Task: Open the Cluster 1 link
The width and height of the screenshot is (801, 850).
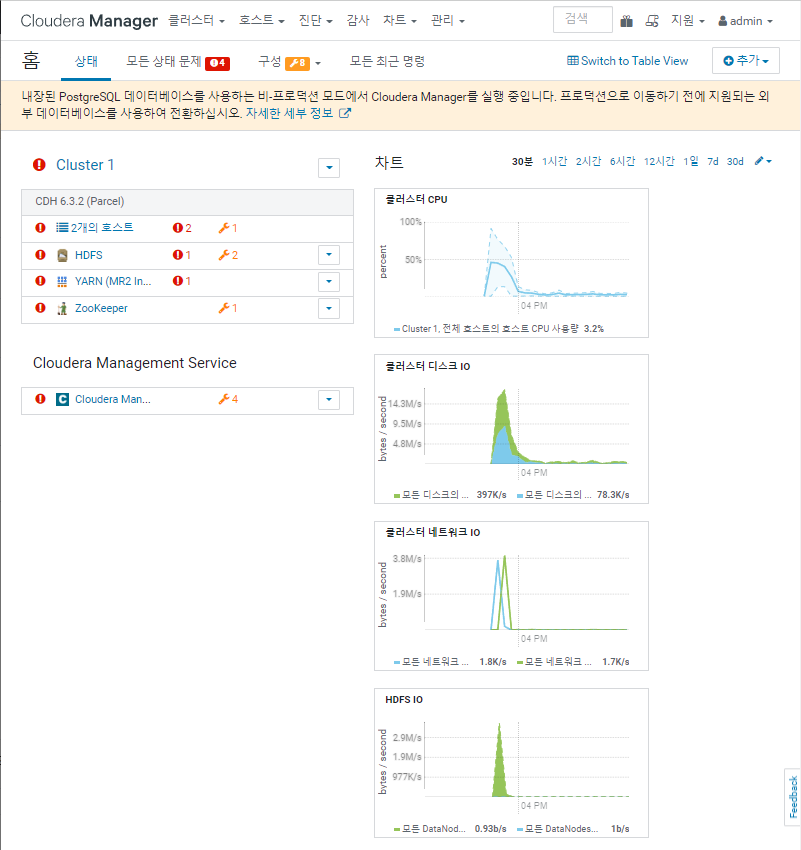Action: (85, 165)
